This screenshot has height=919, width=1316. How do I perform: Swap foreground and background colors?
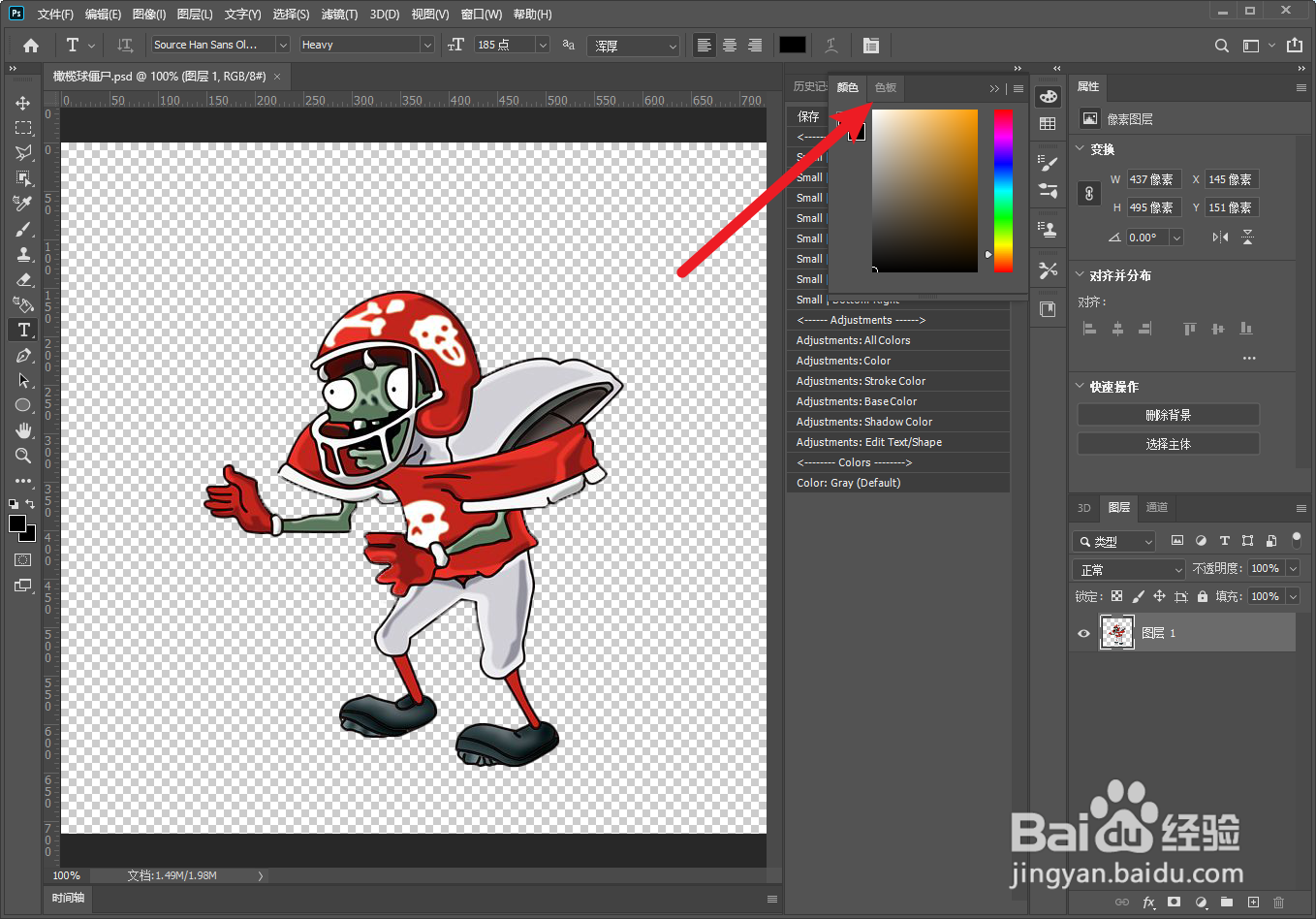(x=30, y=503)
